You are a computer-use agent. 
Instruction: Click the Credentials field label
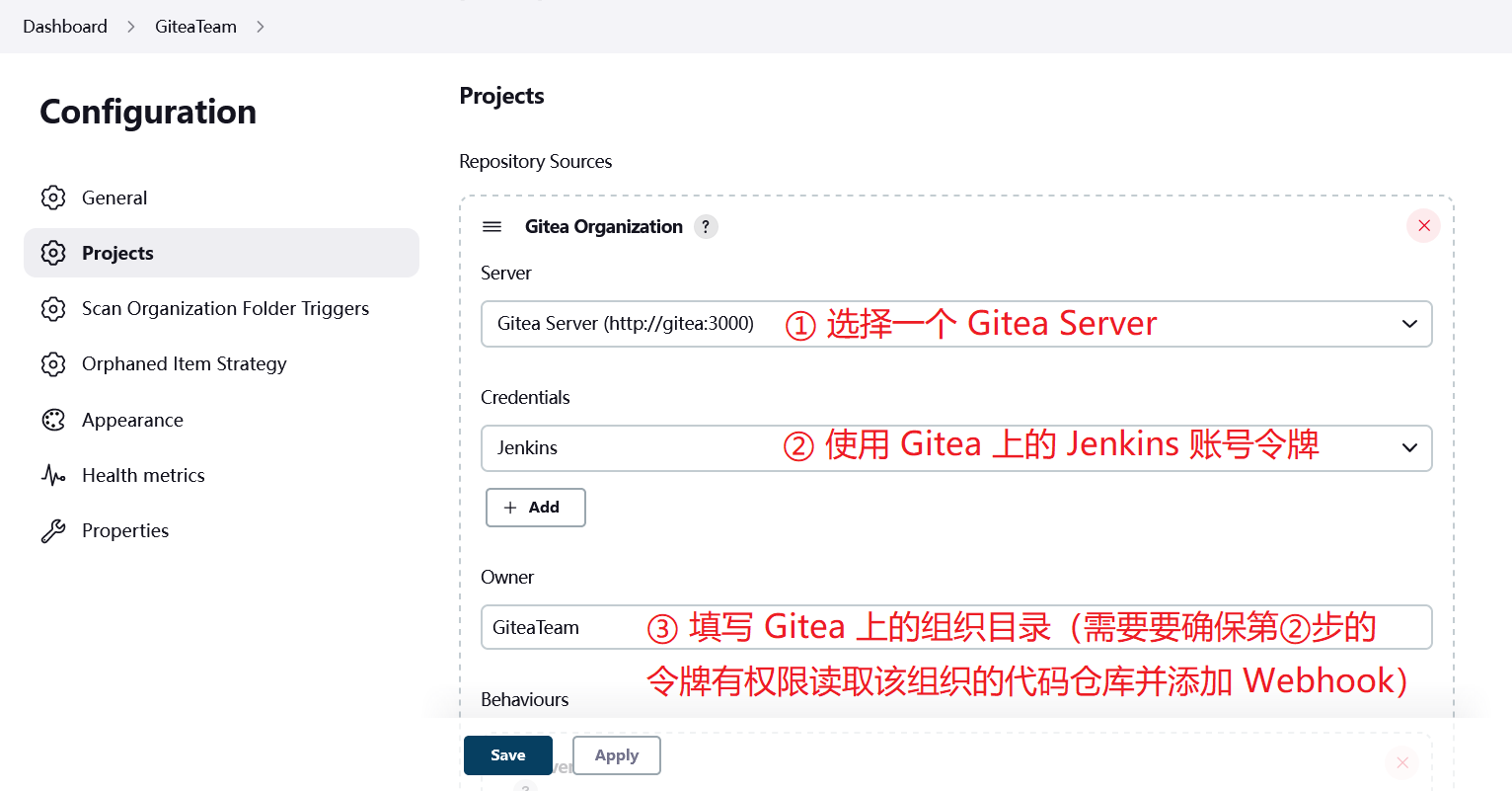coord(525,397)
